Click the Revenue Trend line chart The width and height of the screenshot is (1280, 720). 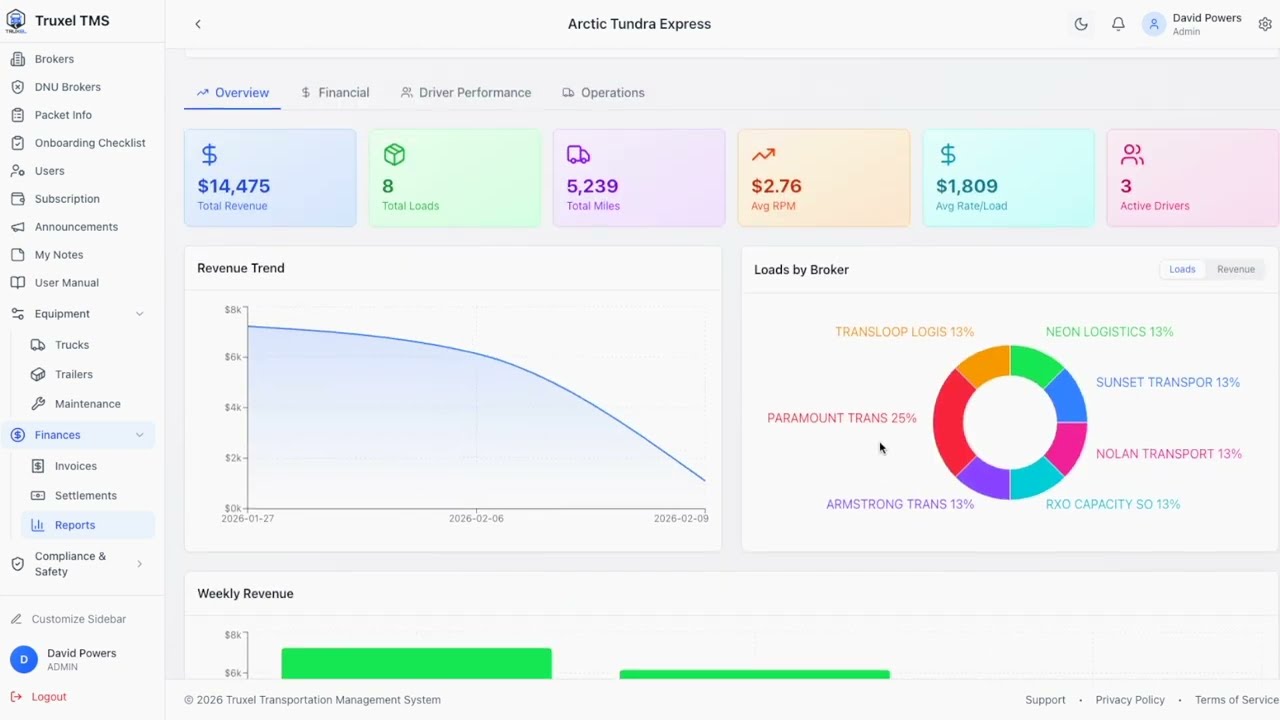[476, 410]
